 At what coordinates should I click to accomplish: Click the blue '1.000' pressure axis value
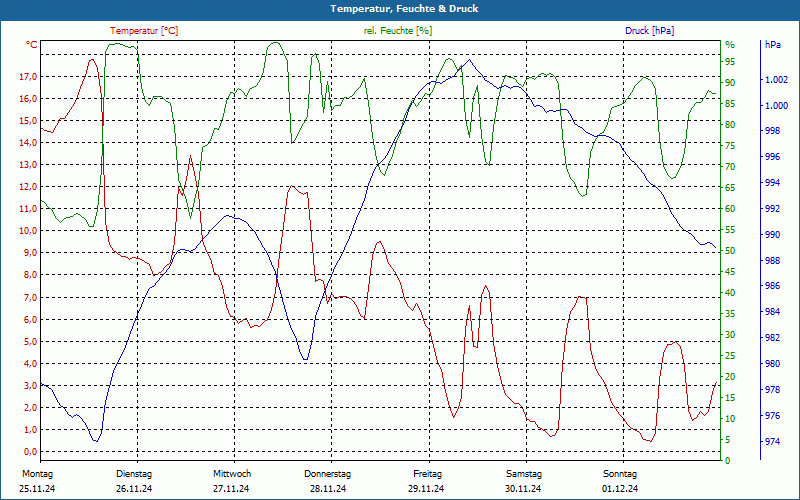click(x=777, y=106)
